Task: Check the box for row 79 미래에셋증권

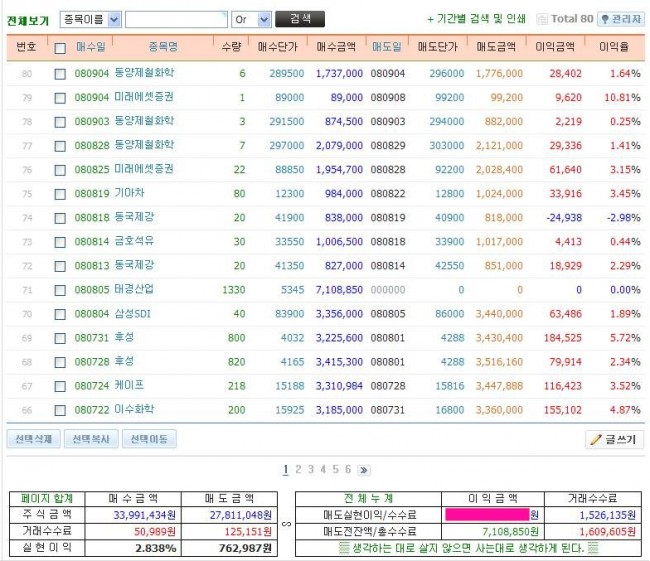Action: point(60,98)
